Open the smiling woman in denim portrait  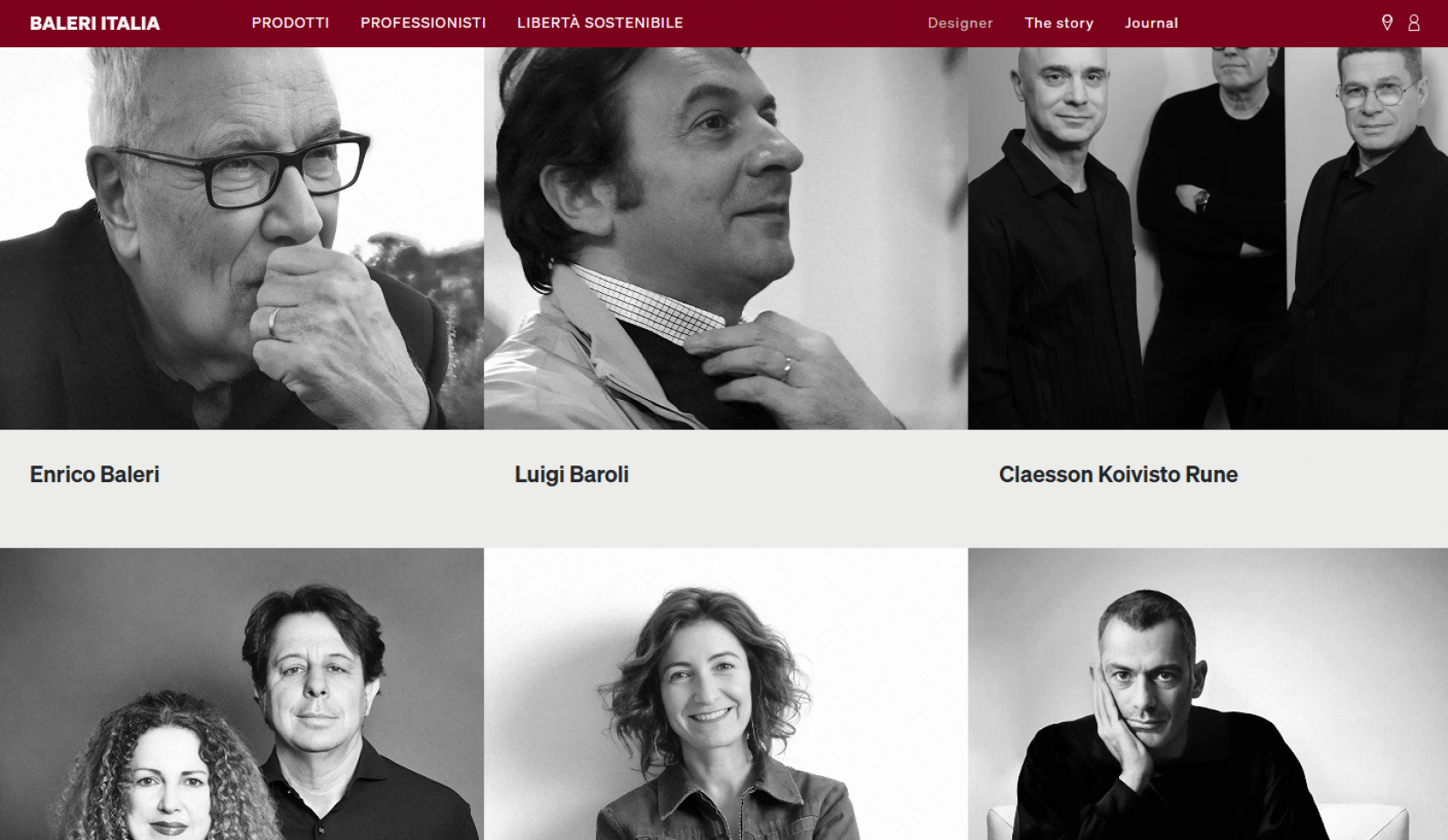(x=726, y=694)
